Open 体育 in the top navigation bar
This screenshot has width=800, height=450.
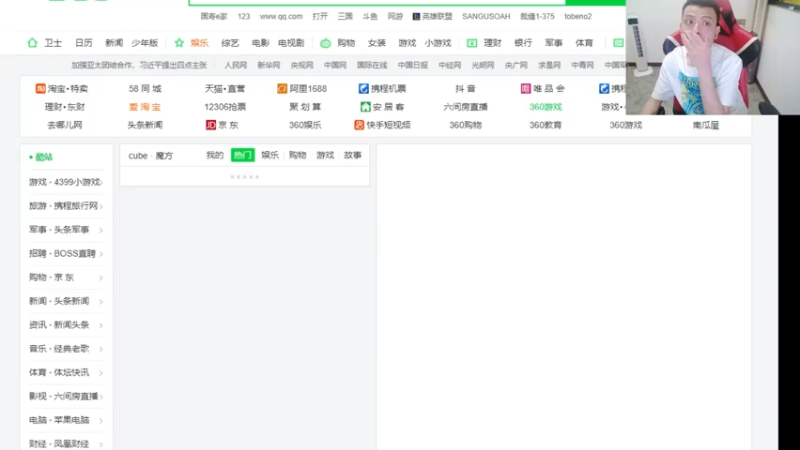(x=584, y=43)
